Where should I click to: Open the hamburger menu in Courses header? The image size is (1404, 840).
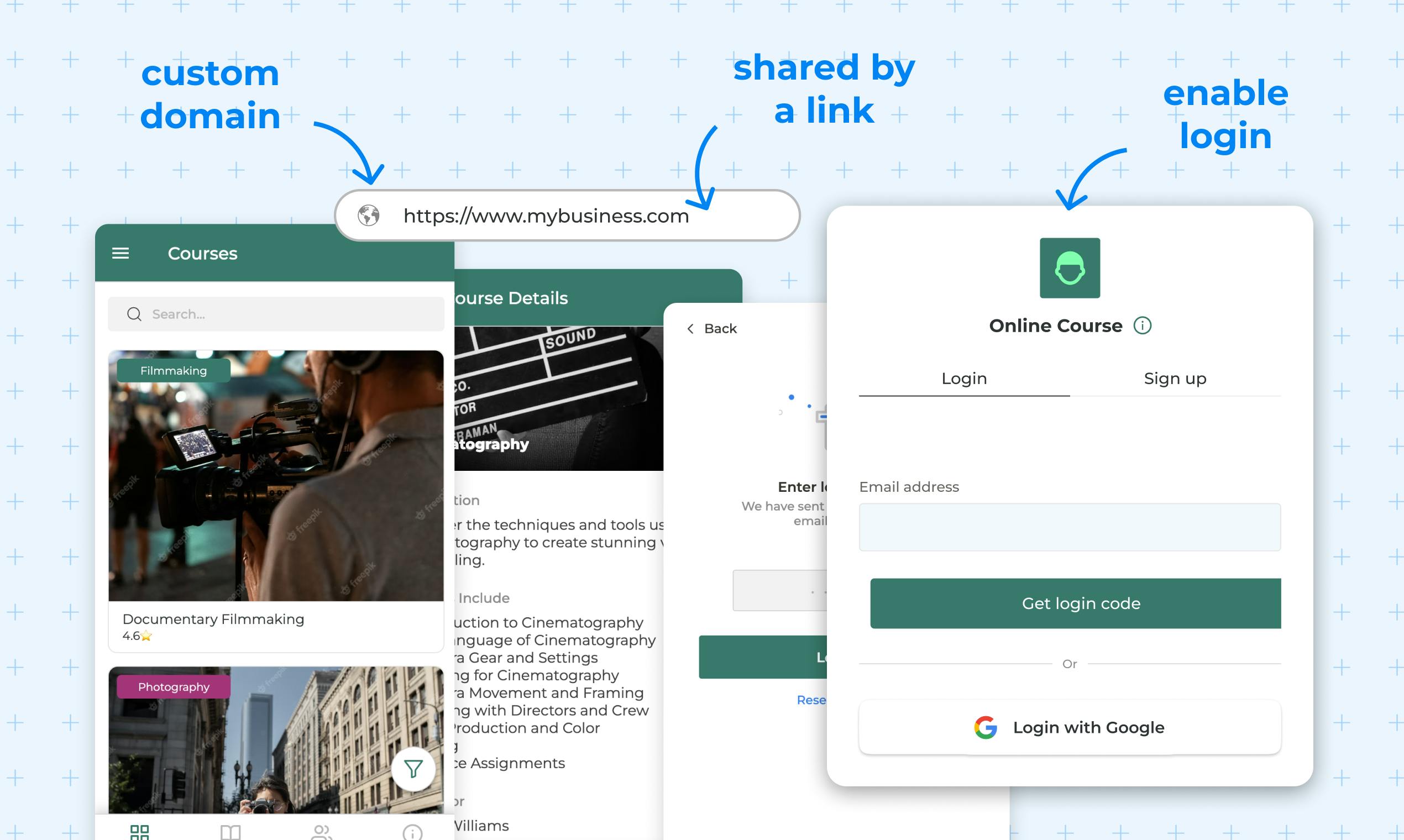(x=121, y=253)
